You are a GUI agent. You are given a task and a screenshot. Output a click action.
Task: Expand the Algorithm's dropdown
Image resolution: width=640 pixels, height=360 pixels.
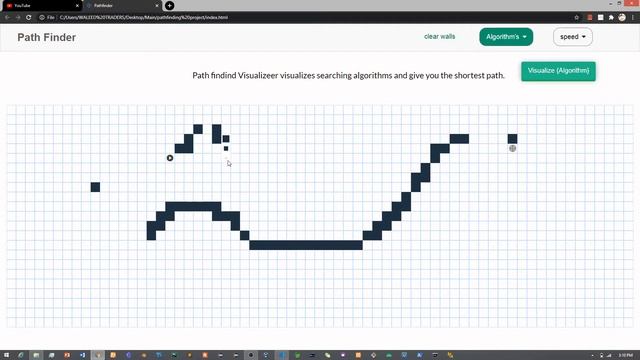coord(506,37)
